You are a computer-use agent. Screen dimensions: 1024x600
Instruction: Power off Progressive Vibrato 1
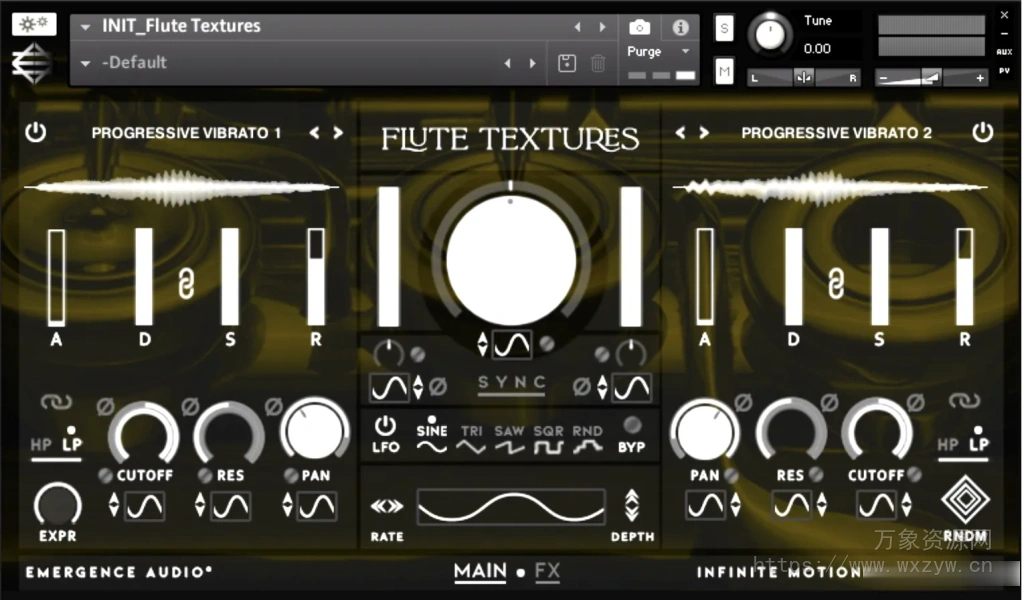[36, 132]
